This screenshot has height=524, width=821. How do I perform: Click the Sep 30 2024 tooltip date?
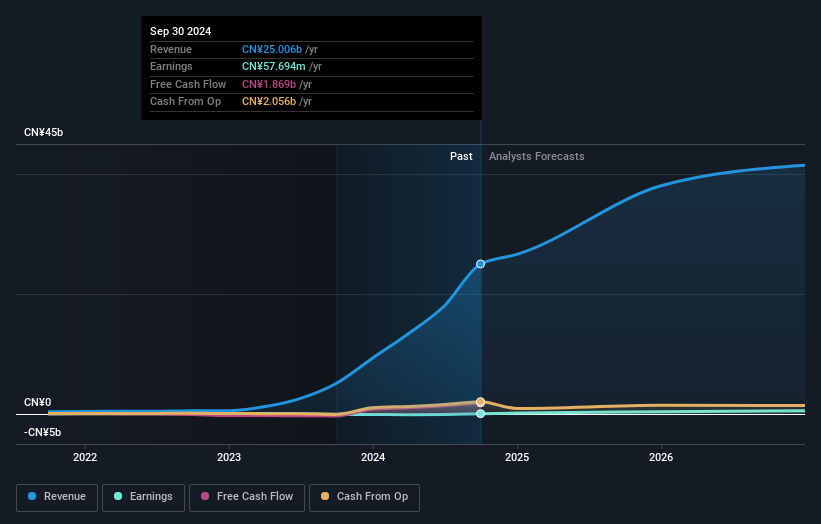(181, 31)
